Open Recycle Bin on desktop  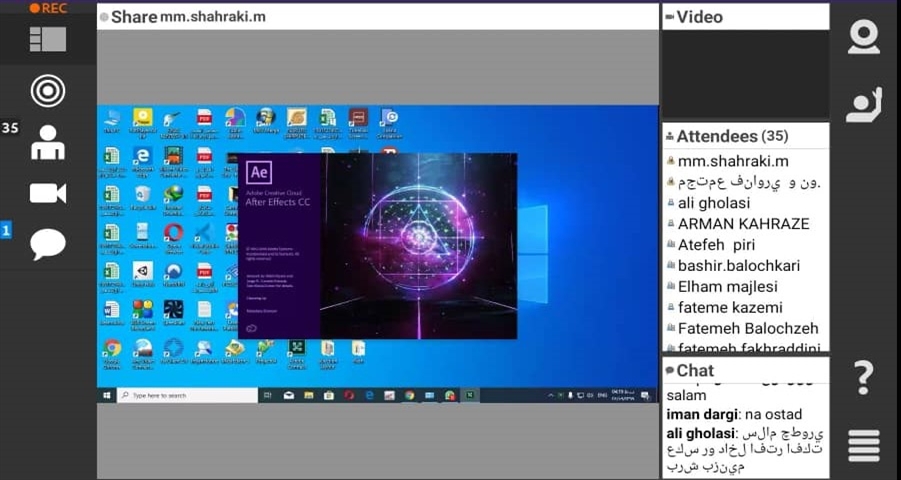pos(142,199)
